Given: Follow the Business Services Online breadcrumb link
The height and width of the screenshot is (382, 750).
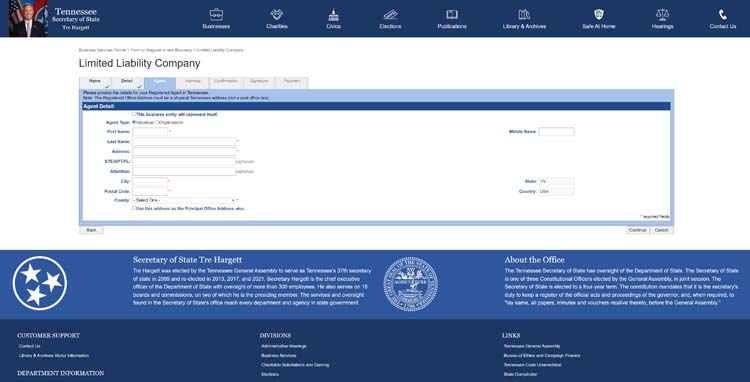Looking at the screenshot, I should click(x=102, y=50).
